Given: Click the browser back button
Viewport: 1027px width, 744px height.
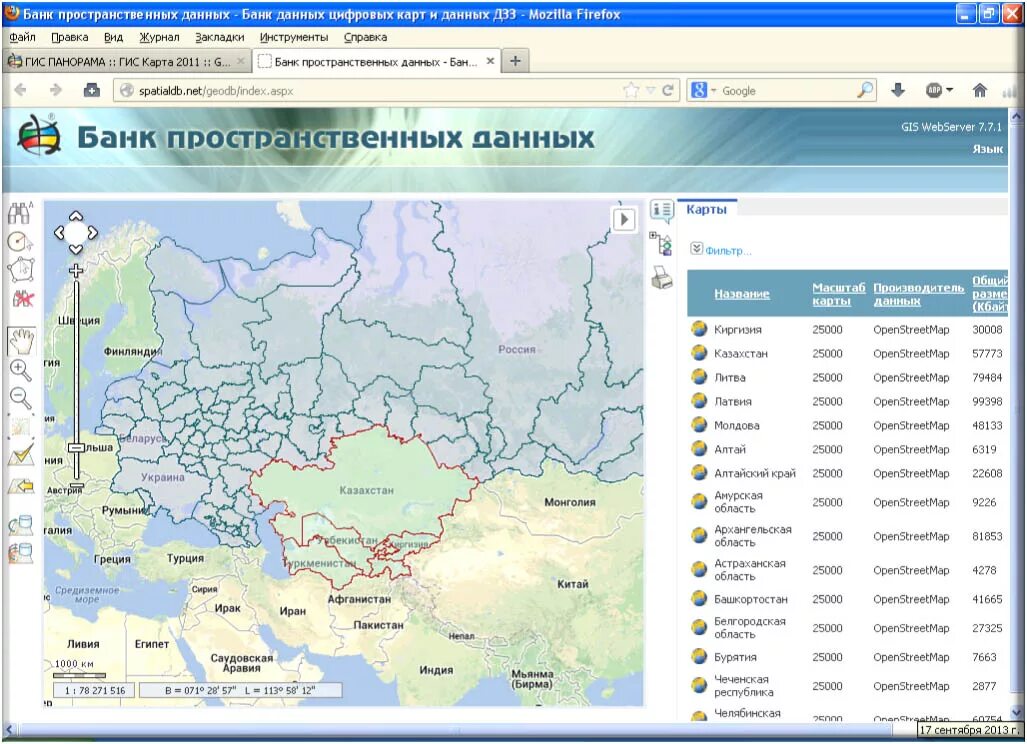Looking at the screenshot, I should (20, 90).
